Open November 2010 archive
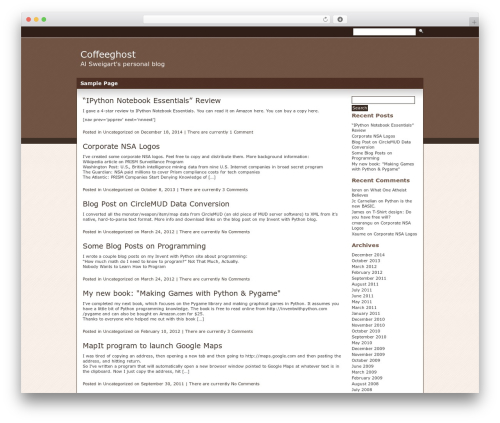 368,325
